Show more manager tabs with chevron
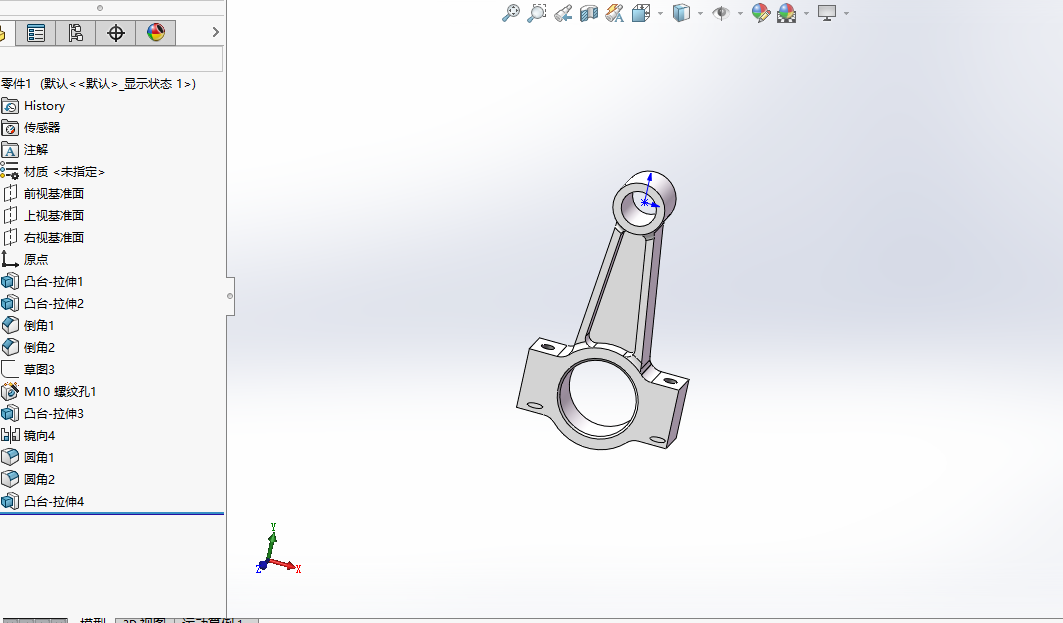1063x623 pixels. (x=216, y=32)
